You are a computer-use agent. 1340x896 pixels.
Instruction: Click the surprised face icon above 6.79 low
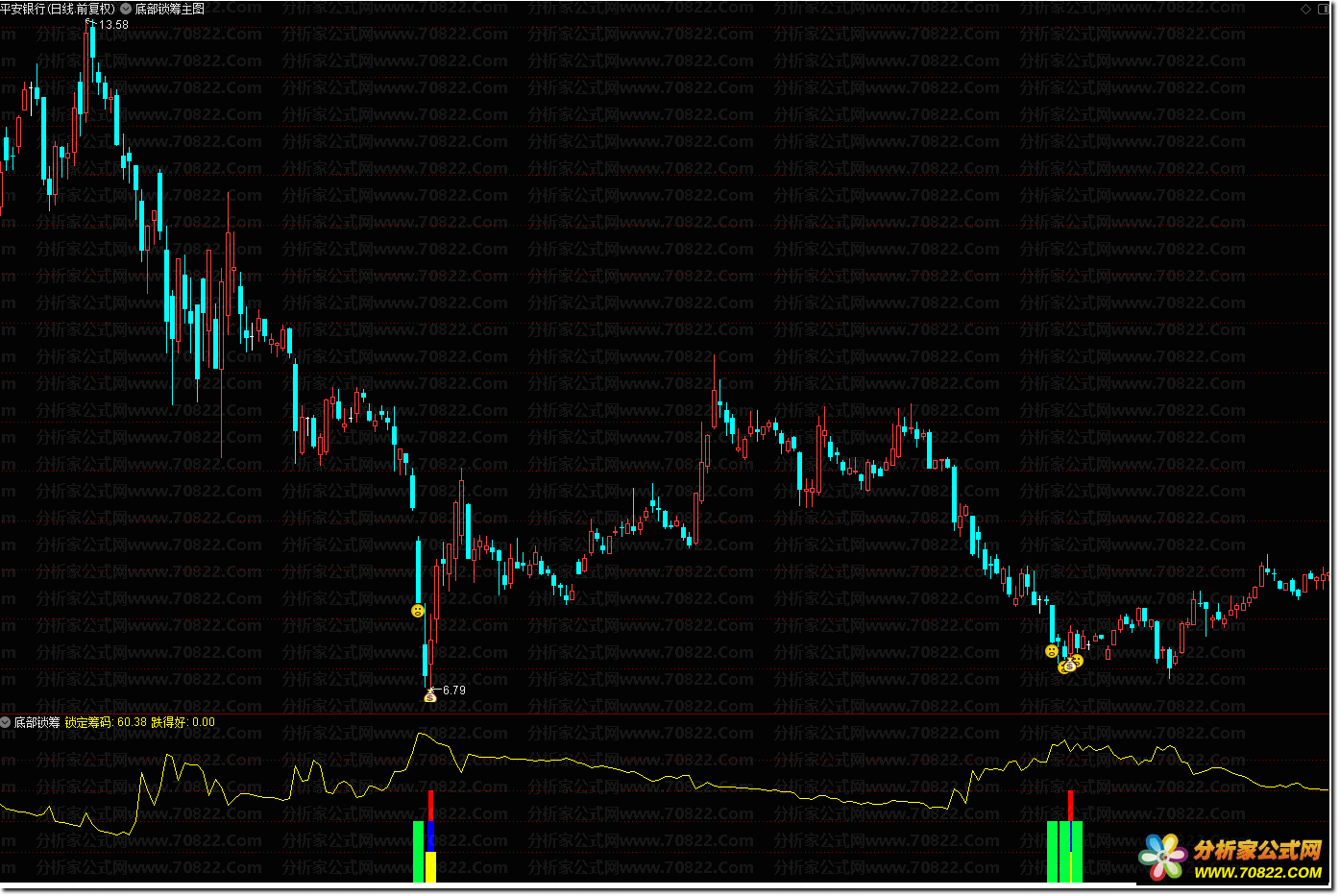coord(417,611)
